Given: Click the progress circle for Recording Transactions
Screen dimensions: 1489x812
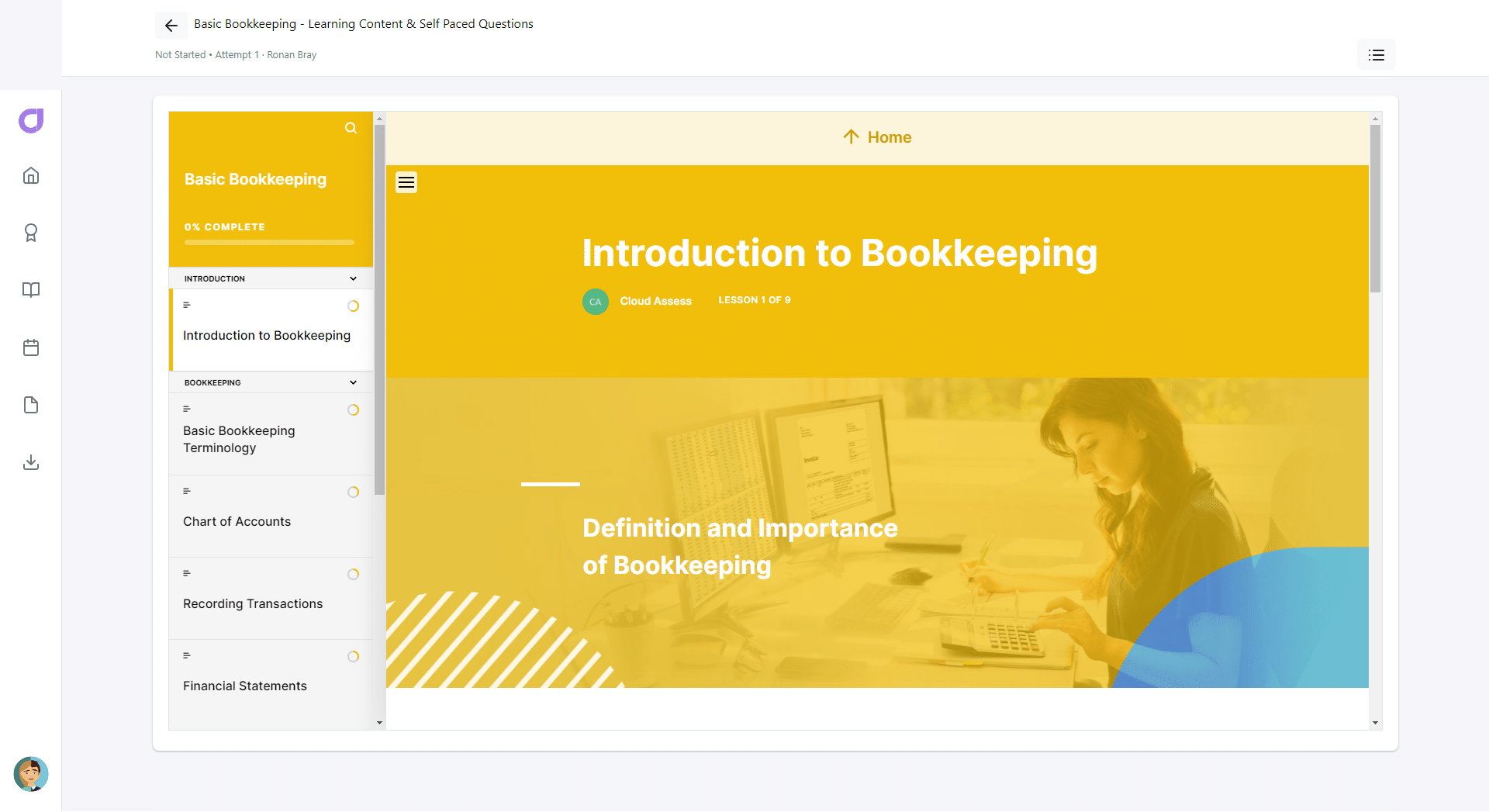Looking at the screenshot, I should [354, 575].
